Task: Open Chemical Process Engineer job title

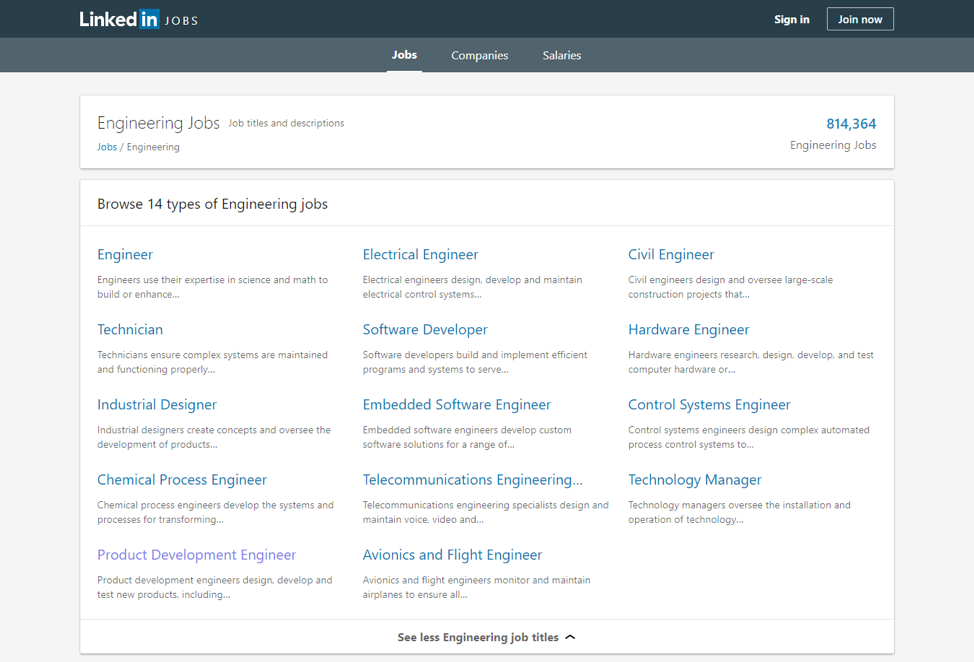Action: coord(182,479)
